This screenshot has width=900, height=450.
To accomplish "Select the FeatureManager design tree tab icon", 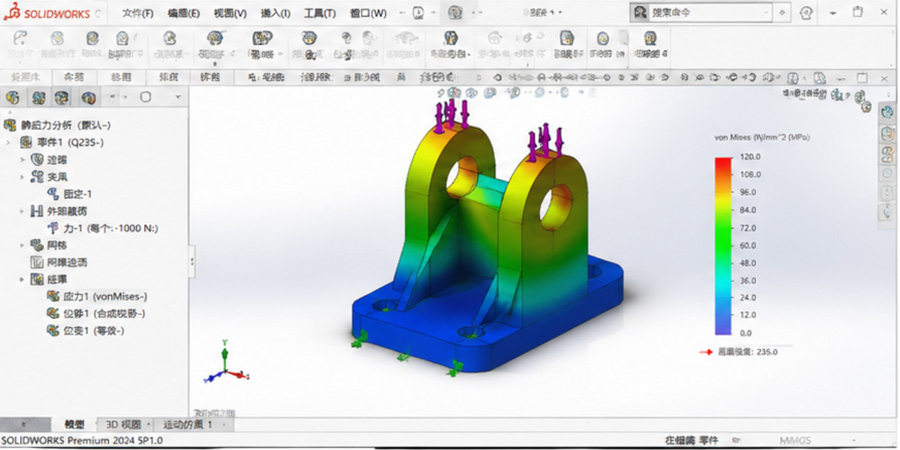I will coord(13,98).
